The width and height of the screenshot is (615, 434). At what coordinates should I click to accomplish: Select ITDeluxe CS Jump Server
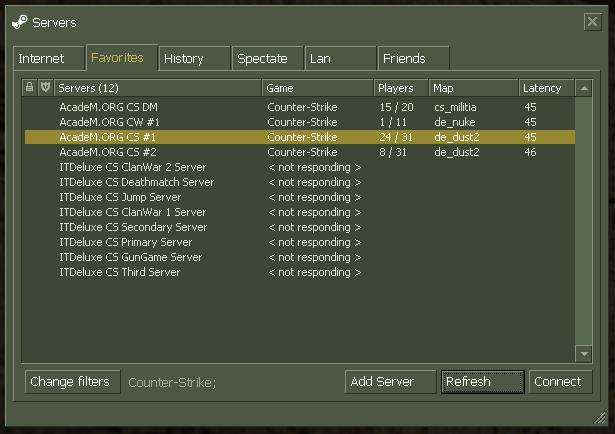[300, 197]
